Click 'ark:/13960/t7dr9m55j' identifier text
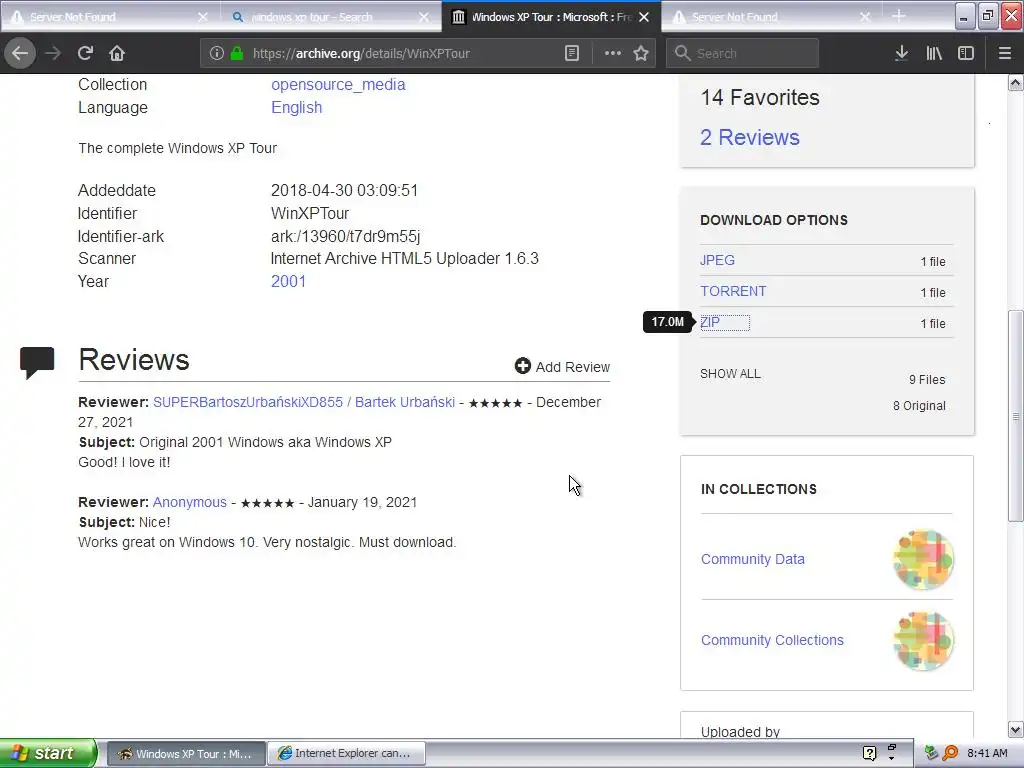The height and width of the screenshot is (768, 1024). click(x=345, y=236)
